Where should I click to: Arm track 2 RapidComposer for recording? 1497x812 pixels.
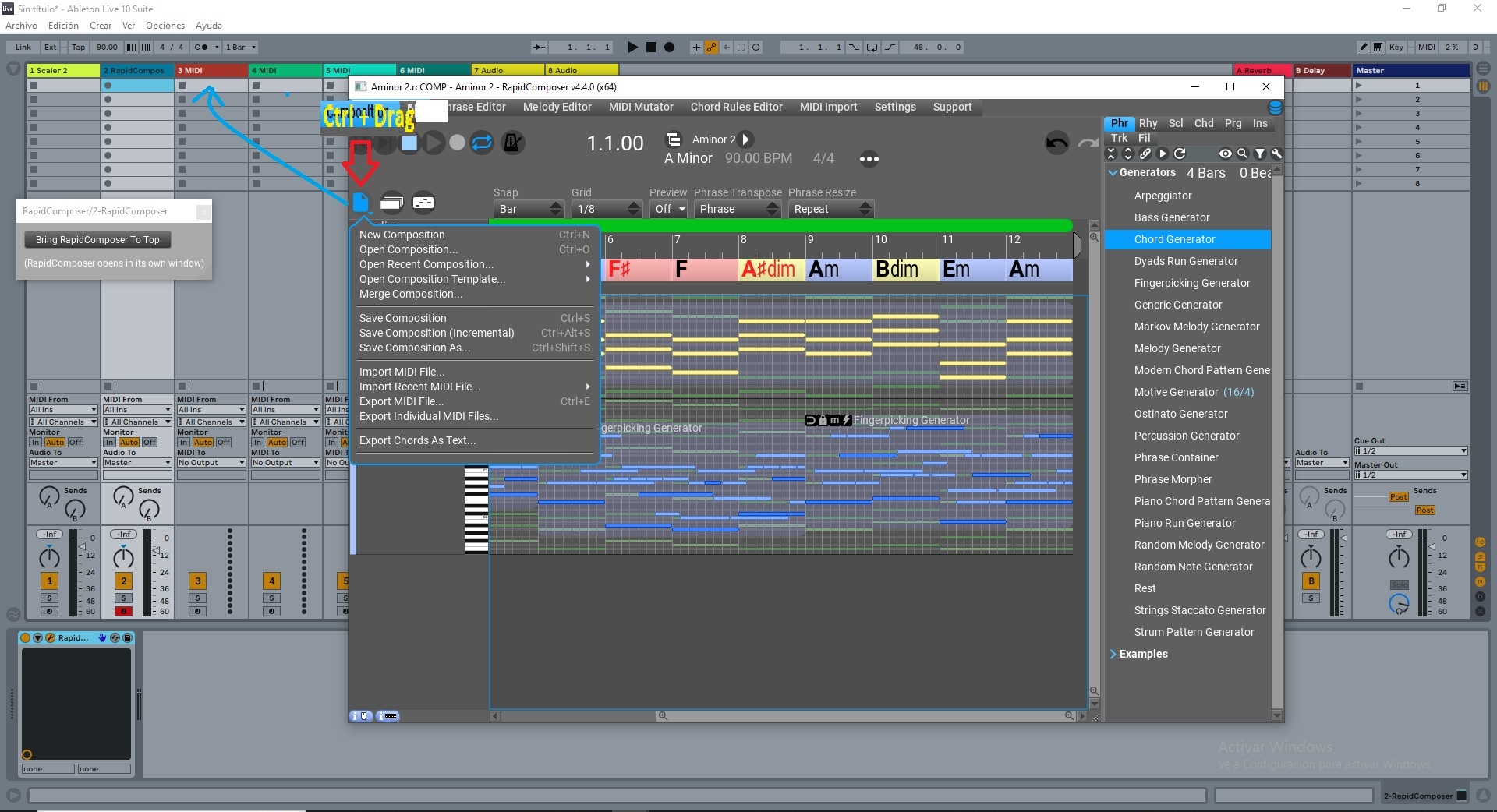pyautogui.click(x=123, y=611)
